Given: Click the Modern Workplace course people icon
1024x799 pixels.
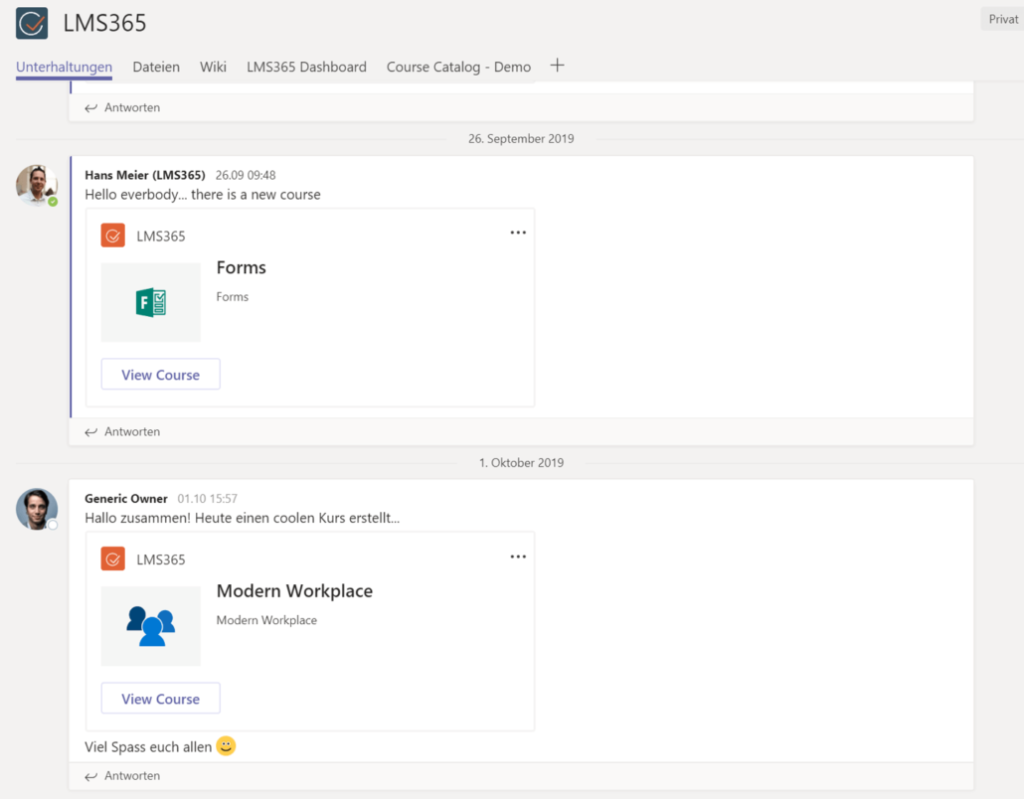Looking at the screenshot, I should tap(151, 624).
